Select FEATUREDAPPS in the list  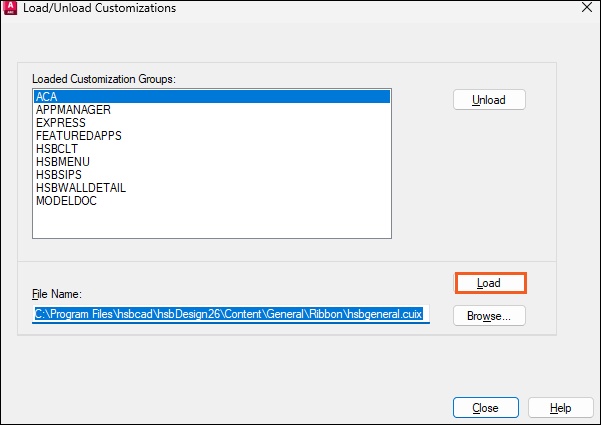(x=212, y=136)
